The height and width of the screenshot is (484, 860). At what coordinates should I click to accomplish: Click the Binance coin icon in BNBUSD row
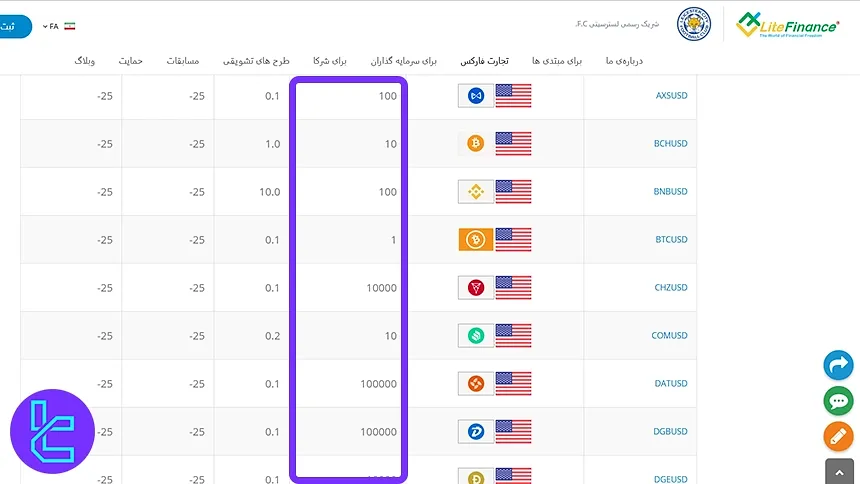tap(476, 191)
